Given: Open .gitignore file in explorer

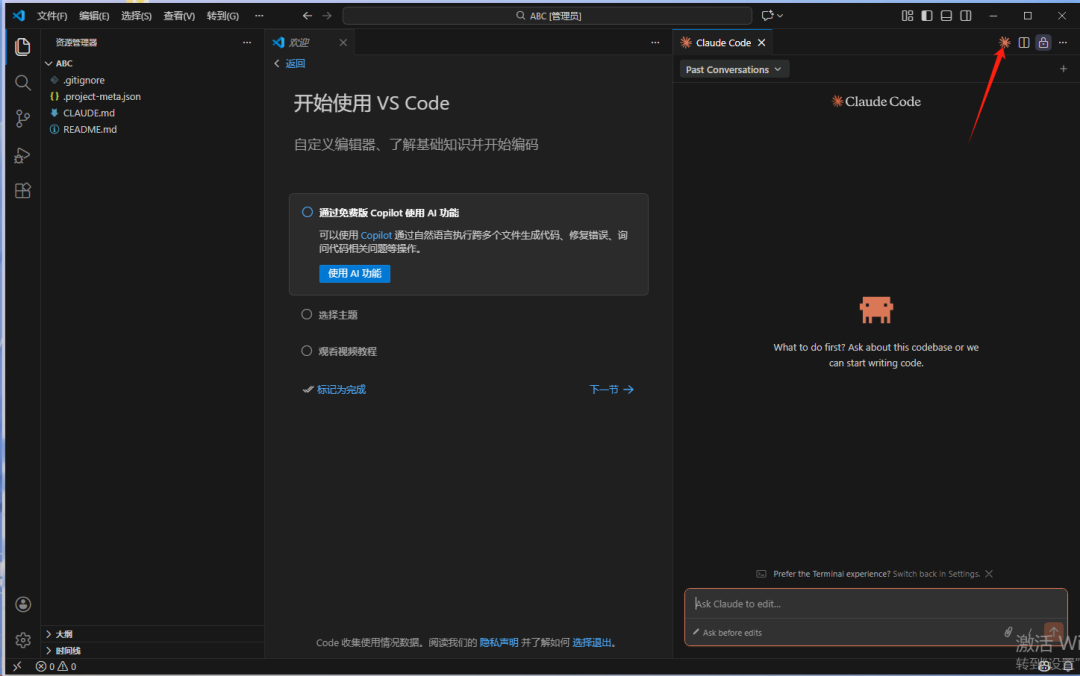Looking at the screenshot, I should pos(84,80).
